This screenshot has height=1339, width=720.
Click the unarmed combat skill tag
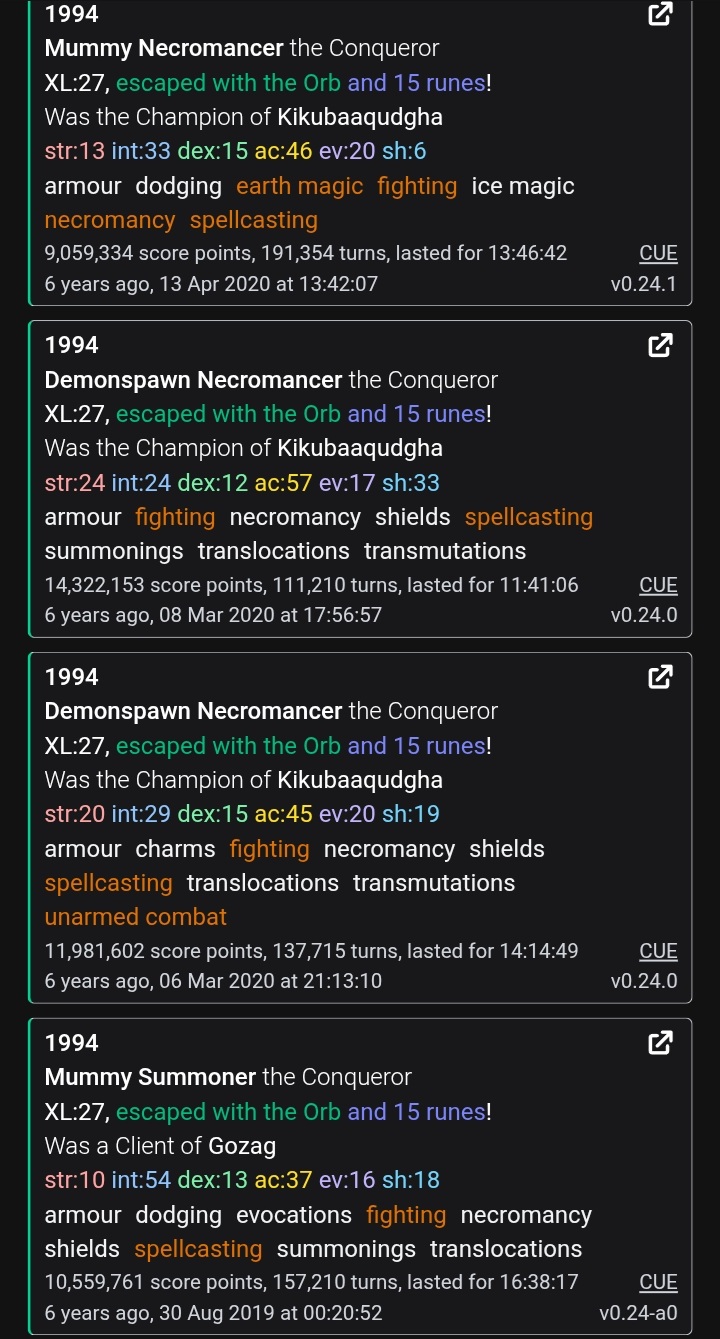tap(136, 917)
